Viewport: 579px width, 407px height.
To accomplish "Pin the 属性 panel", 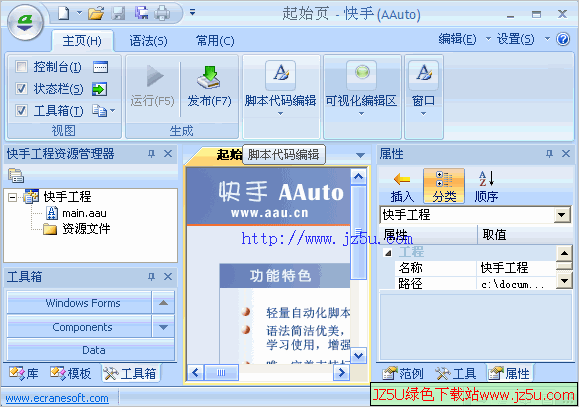I will click(549, 154).
